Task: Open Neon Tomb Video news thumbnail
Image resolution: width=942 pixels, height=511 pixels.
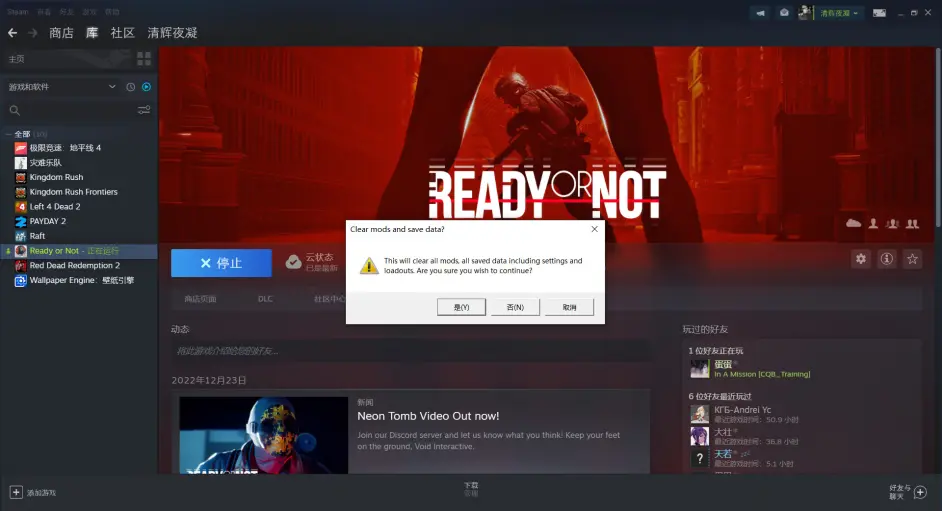Action: (263, 435)
